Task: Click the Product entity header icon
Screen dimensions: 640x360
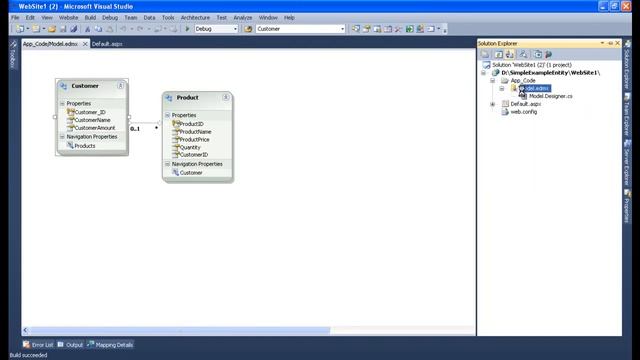Action: point(169,98)
